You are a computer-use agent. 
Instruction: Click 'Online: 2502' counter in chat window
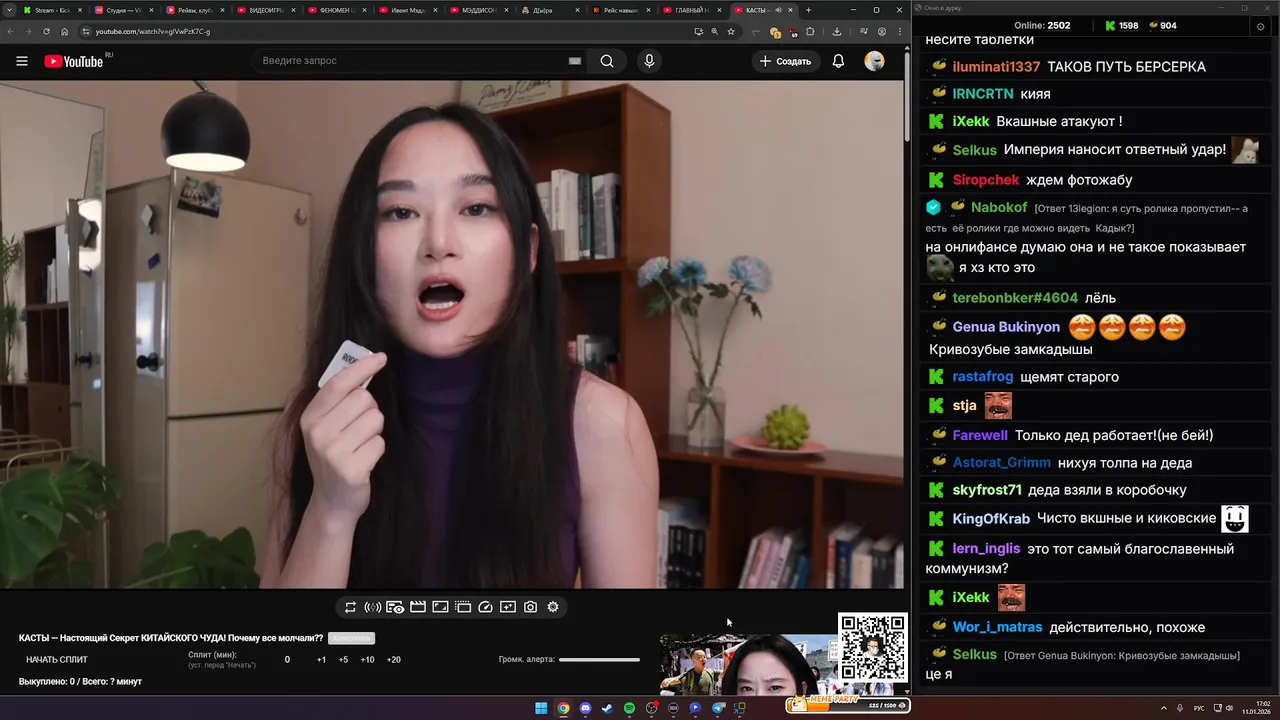[1042, 26]
